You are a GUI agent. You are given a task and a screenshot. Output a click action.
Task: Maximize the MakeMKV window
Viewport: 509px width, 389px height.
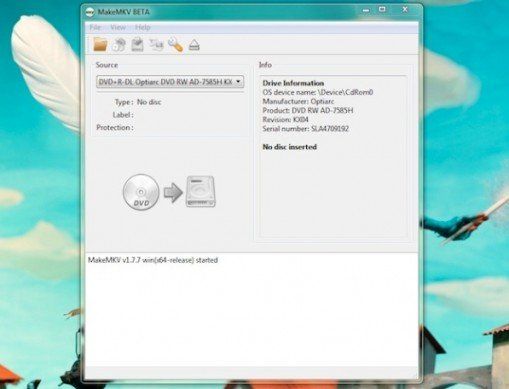382,10
